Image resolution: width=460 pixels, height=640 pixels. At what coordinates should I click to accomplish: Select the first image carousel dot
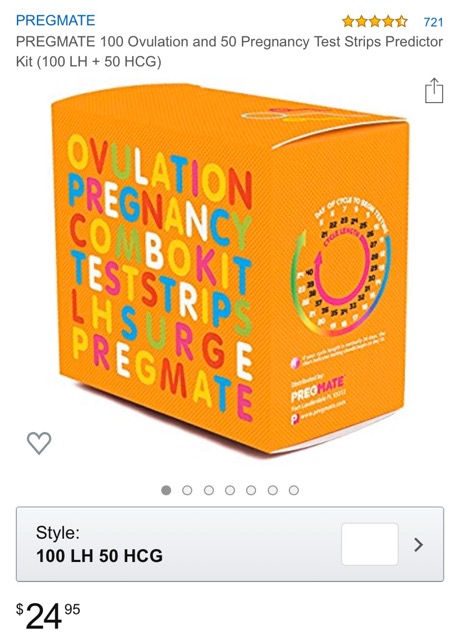click(x=166, y=490)
